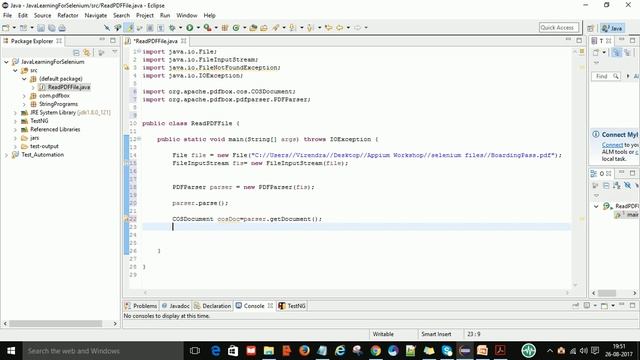
Task: Switch to the Javadoc tab
Action: click(176, 306)
